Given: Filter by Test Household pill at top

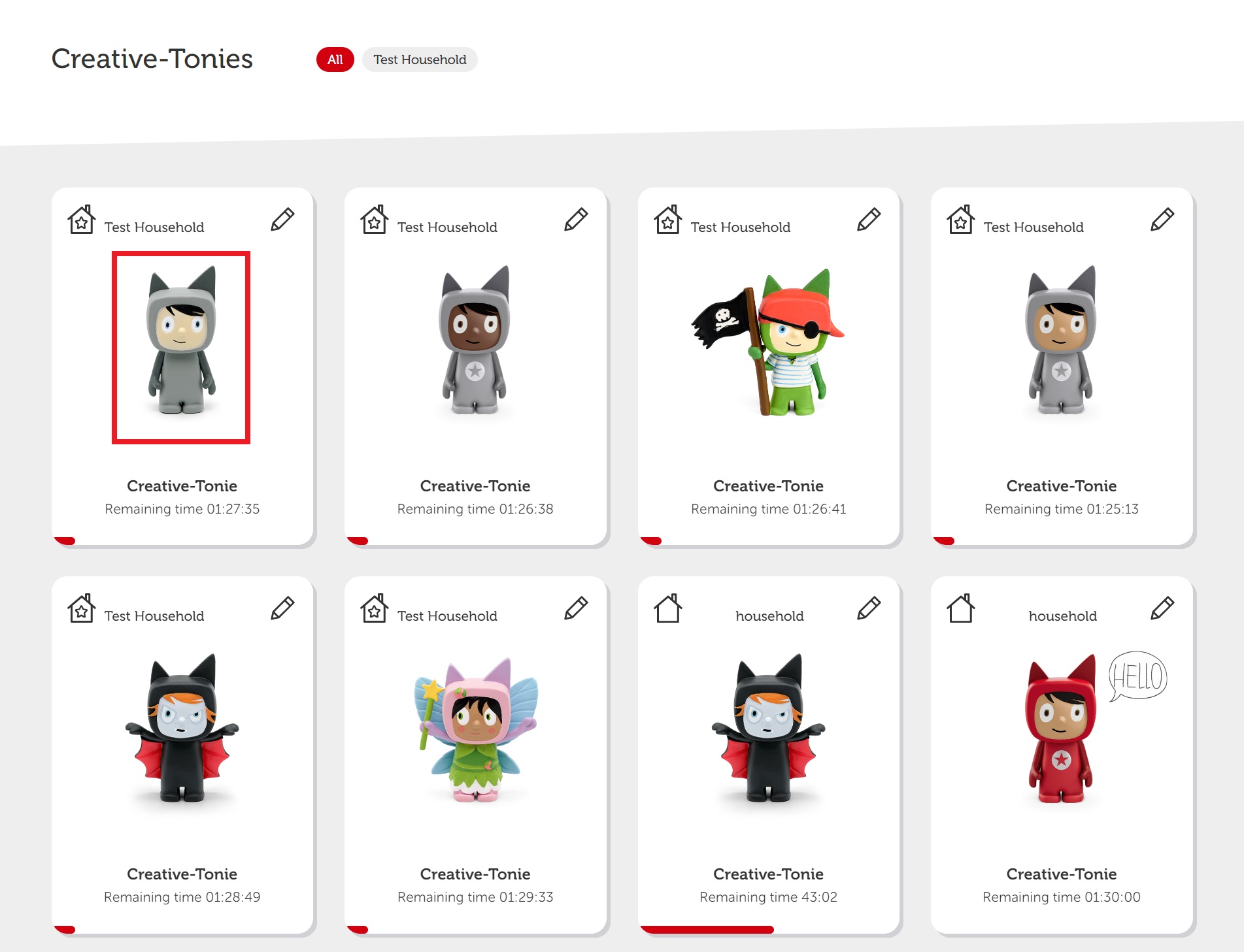Looking at the screenshot, I should click(420, 59).
